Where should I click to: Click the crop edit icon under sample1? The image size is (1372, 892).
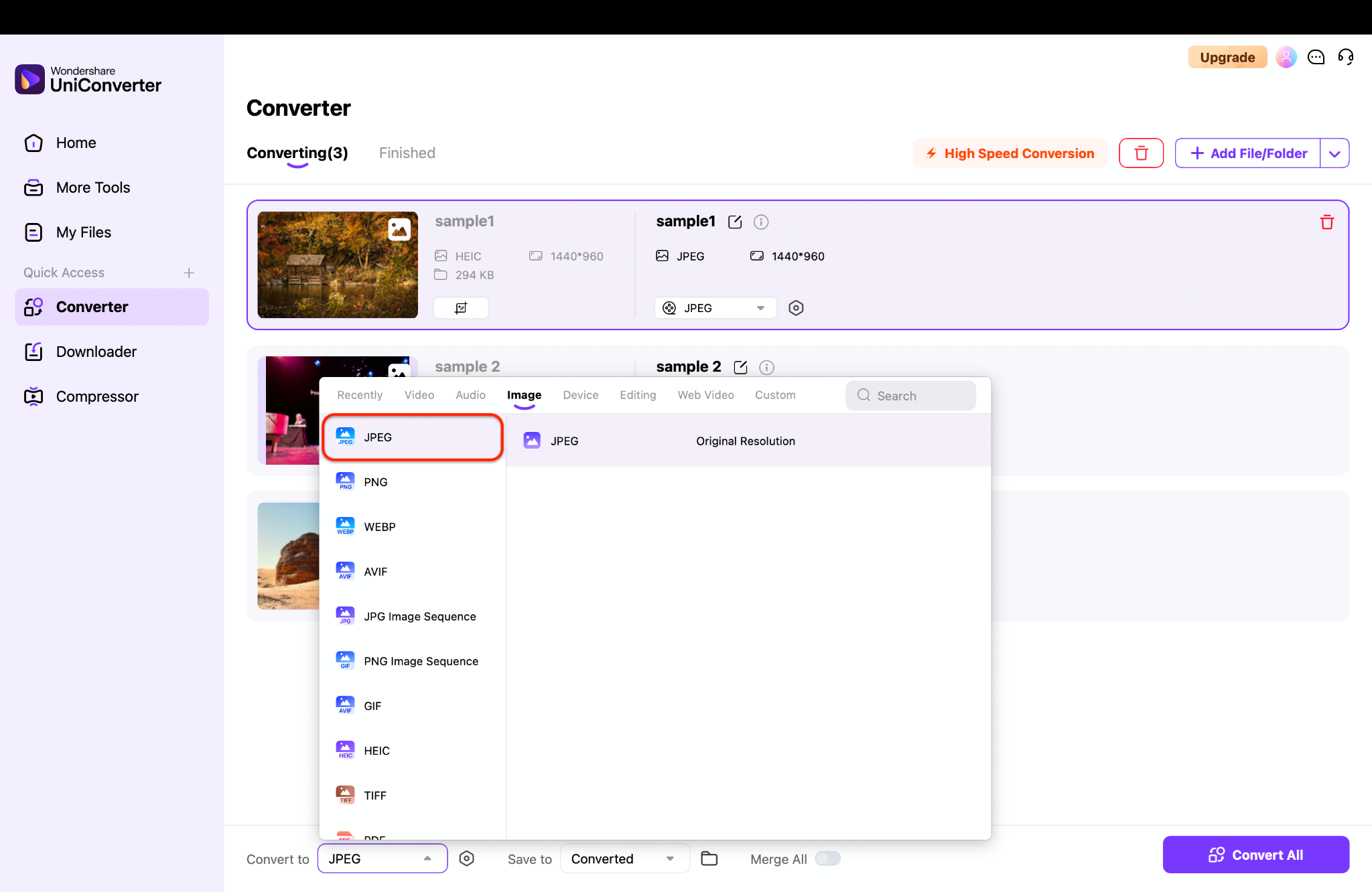(461, 308)
